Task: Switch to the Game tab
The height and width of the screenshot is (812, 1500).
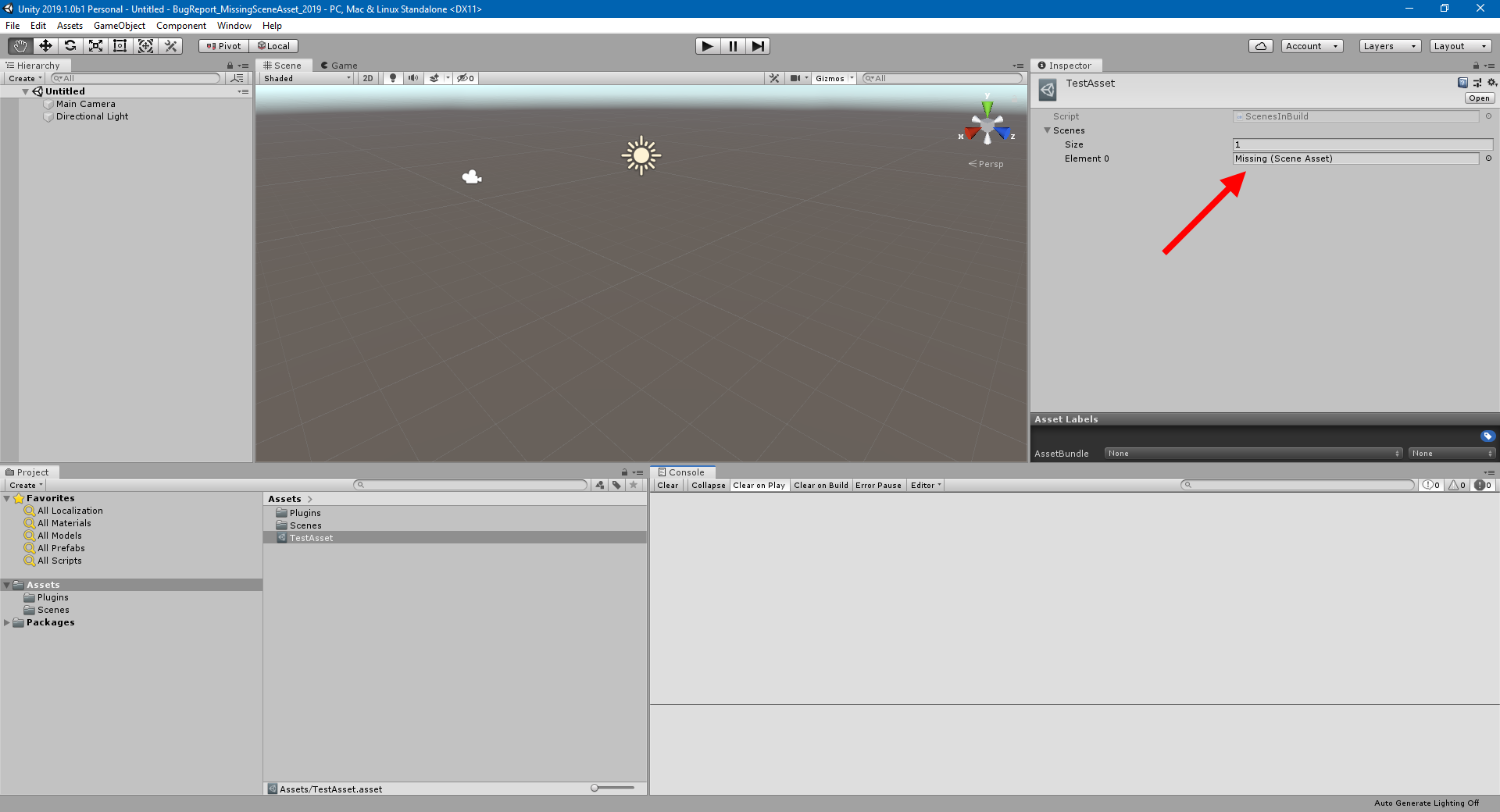Action: click(x=339, y=65)
